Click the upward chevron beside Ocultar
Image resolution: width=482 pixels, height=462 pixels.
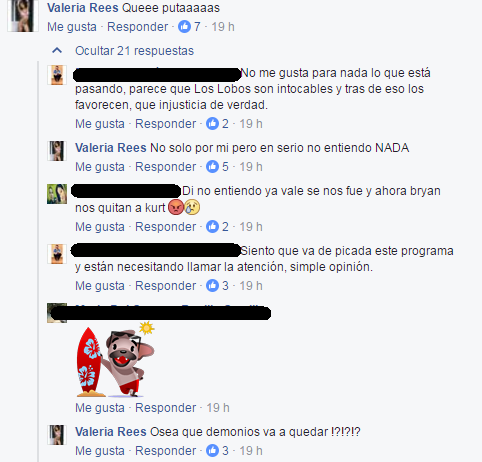point(57,51)
